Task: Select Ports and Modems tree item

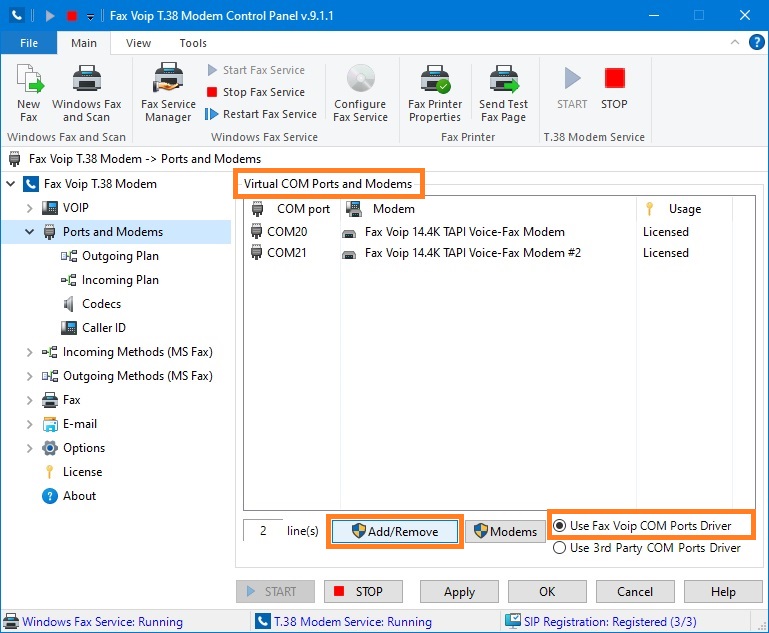Action: coord(113,232)
